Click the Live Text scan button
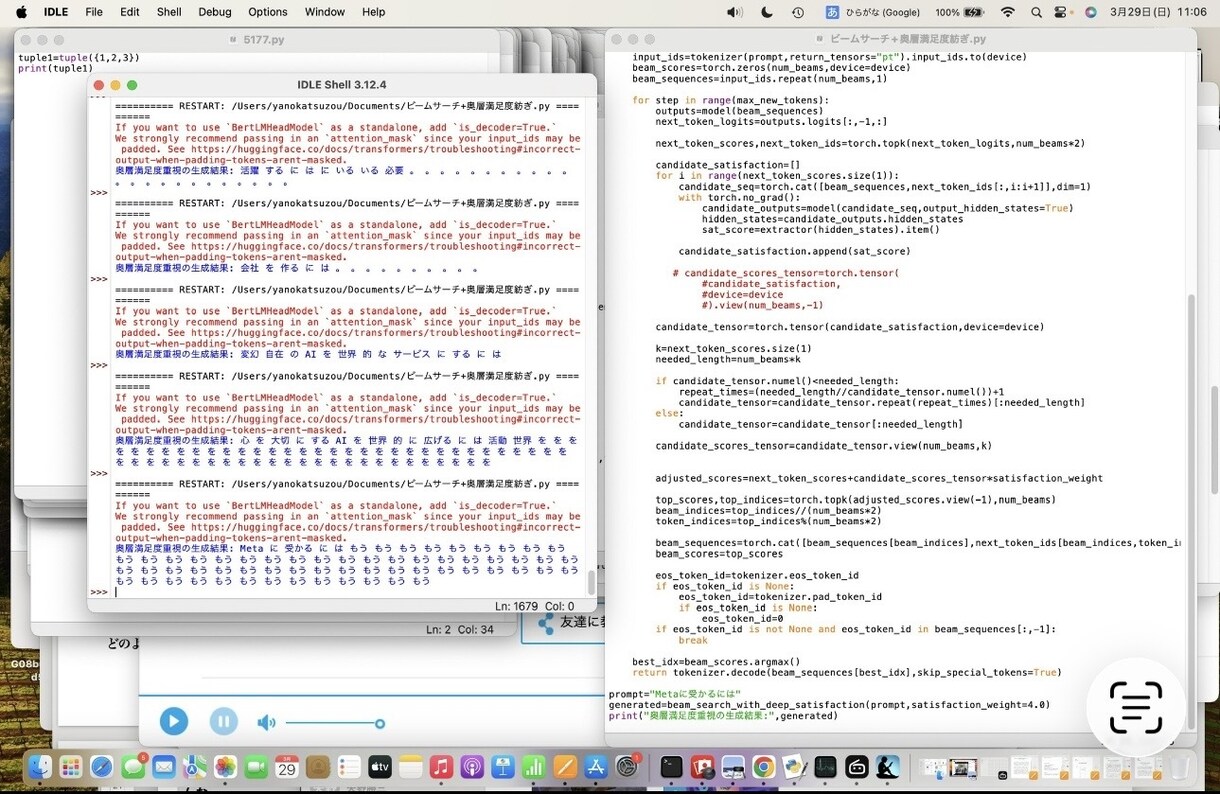1220x794 pixels. click(x=1136, y=707)
